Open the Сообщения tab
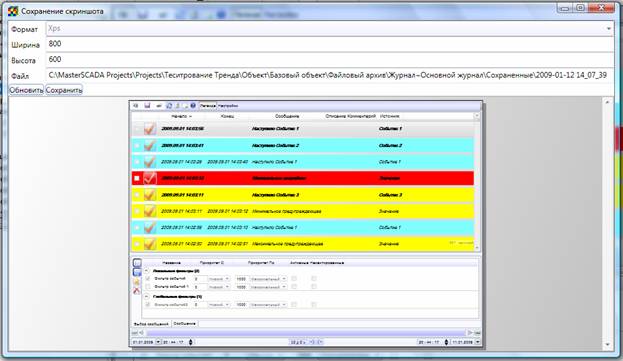Viewport: 623px width, 361px height. 184,324
